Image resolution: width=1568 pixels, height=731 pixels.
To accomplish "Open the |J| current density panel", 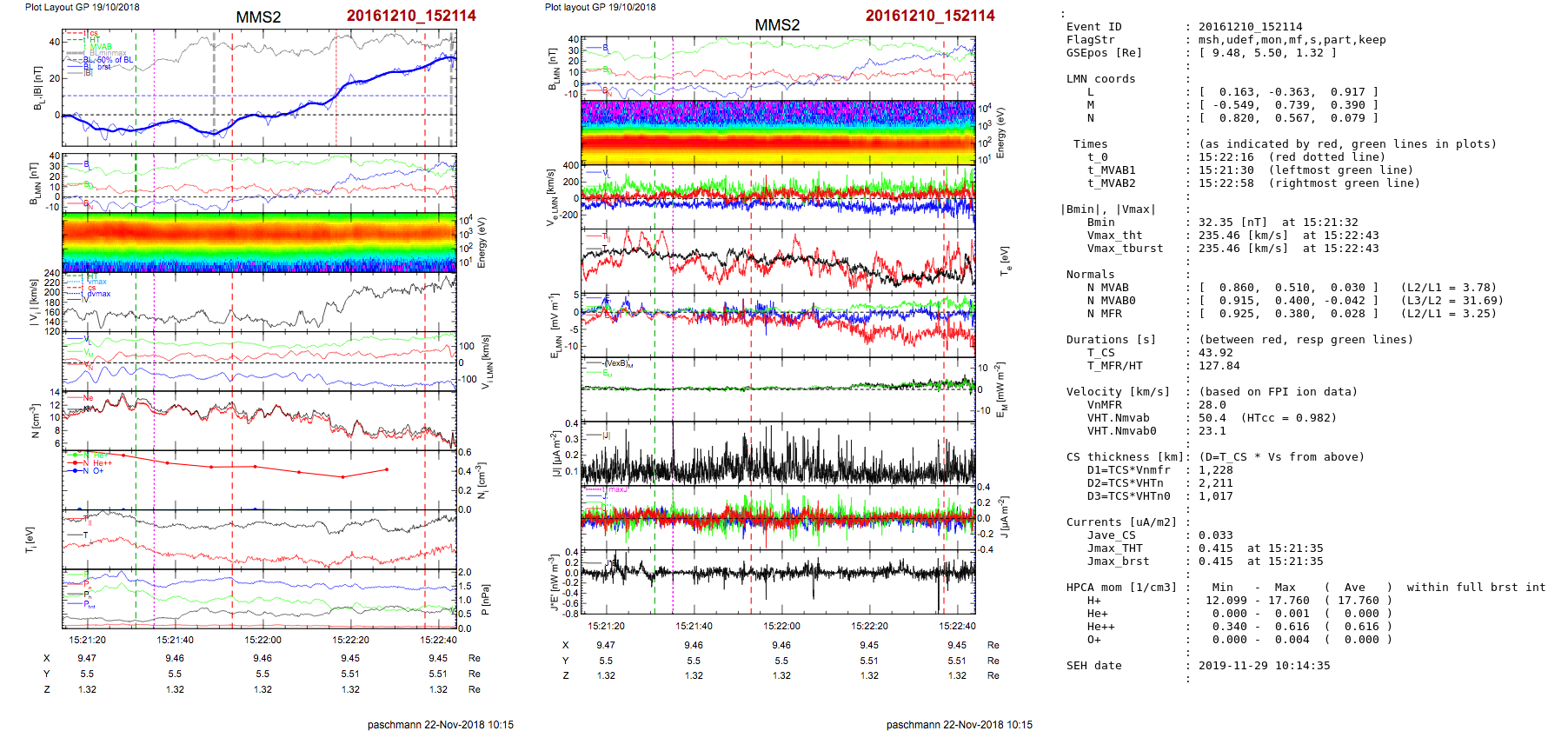I will click(778, 454).
